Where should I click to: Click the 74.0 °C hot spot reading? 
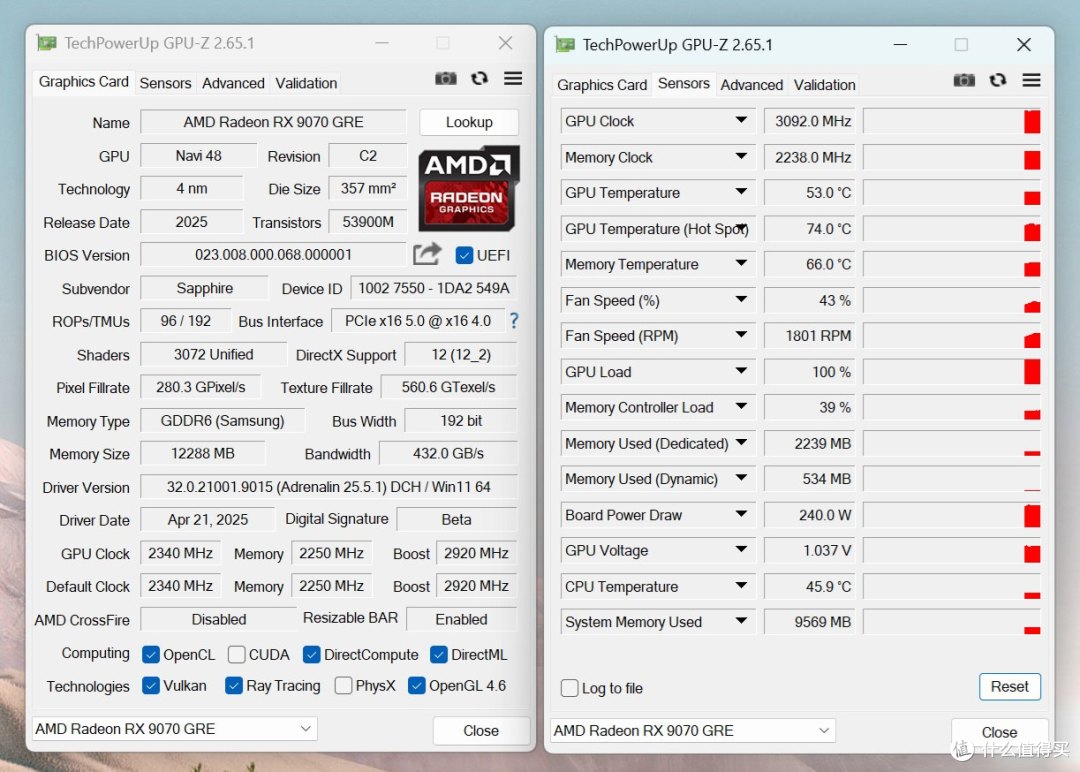click(810, 229)
